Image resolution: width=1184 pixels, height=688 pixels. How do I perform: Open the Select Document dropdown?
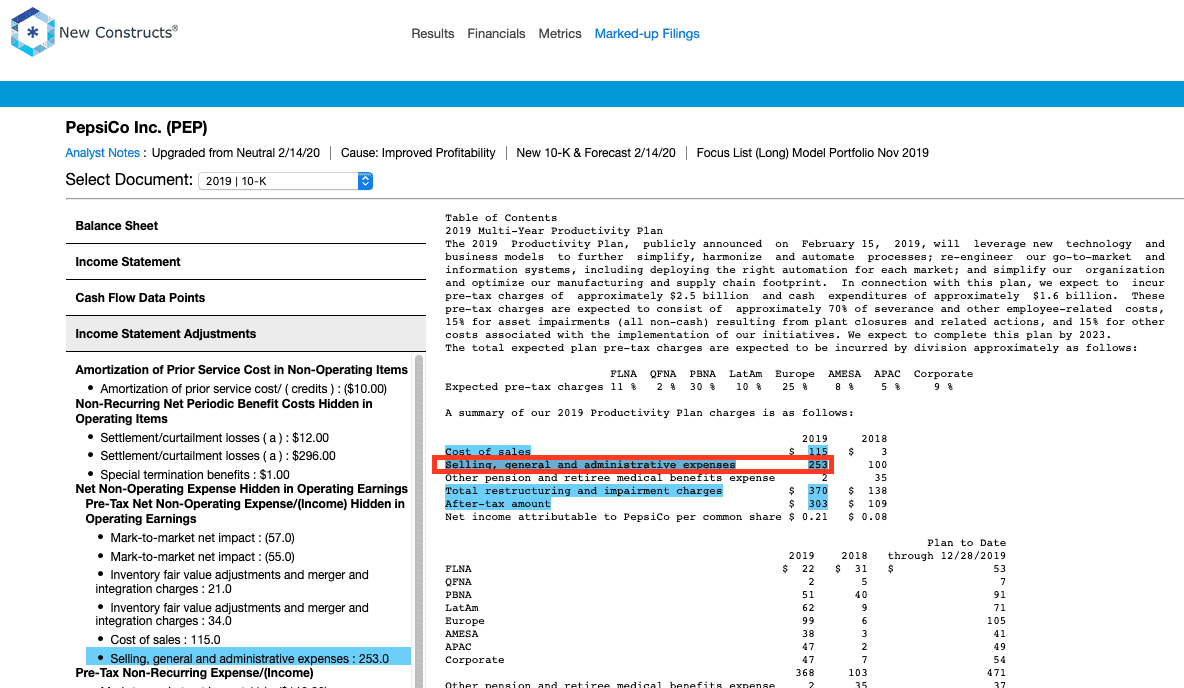[x=285, y=181]
